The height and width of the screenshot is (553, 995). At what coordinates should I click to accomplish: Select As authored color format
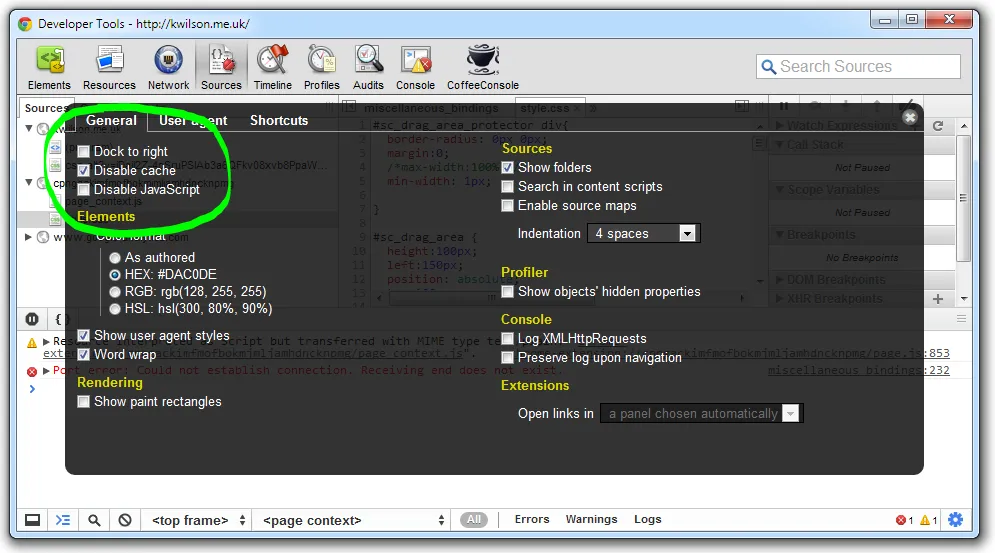point(115,258)
